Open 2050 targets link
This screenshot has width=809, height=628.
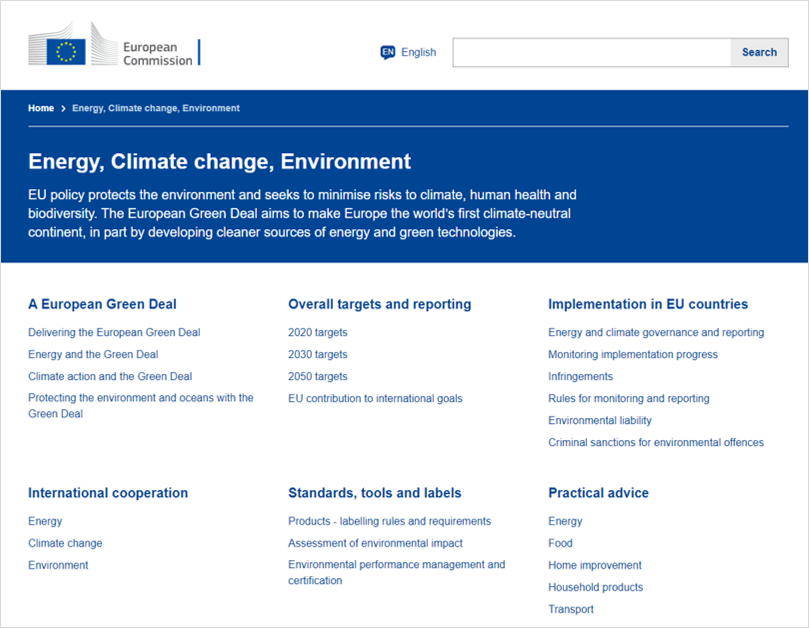coord(318,377)
